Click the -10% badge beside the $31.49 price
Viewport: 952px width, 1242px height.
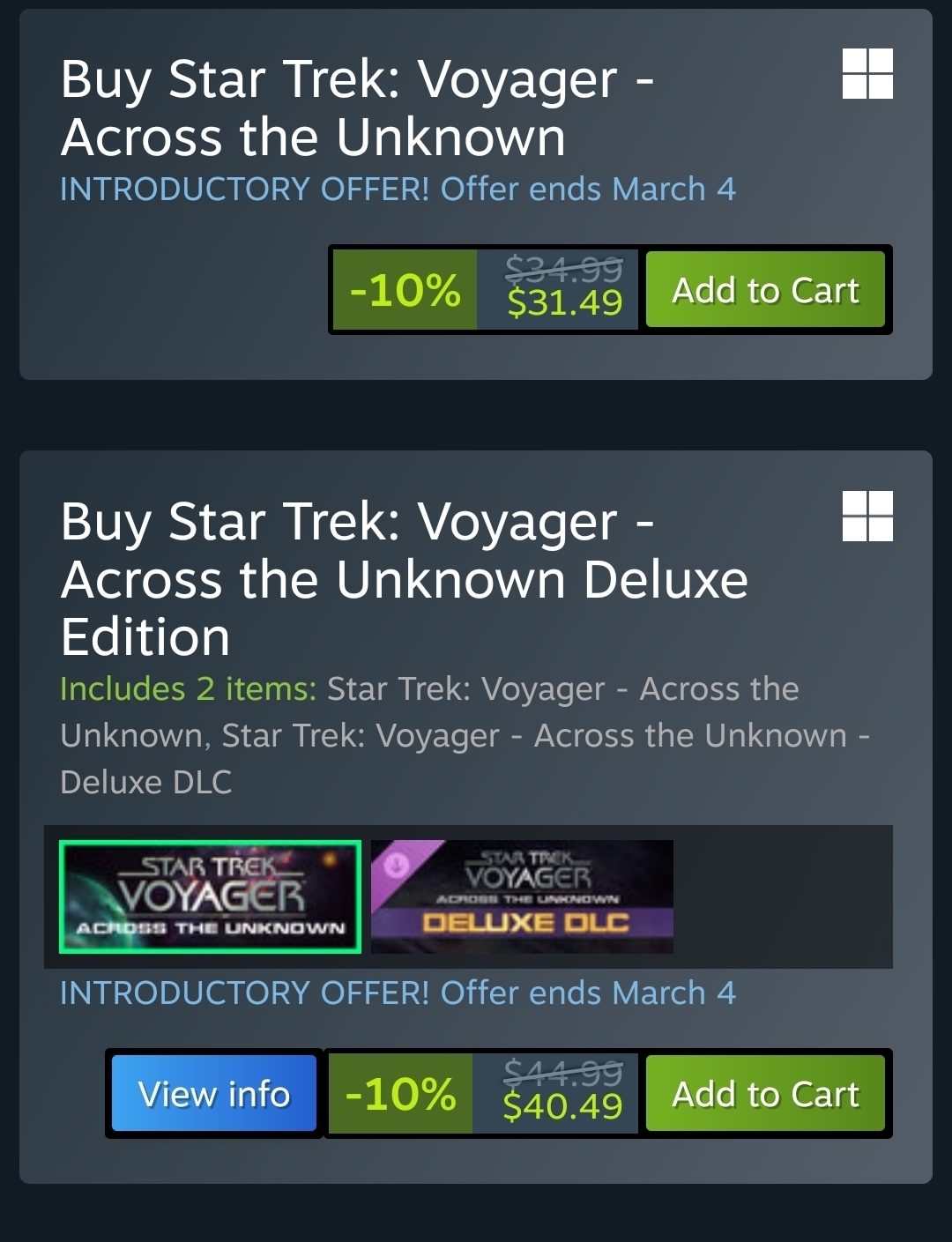click(x=405, y=290)
